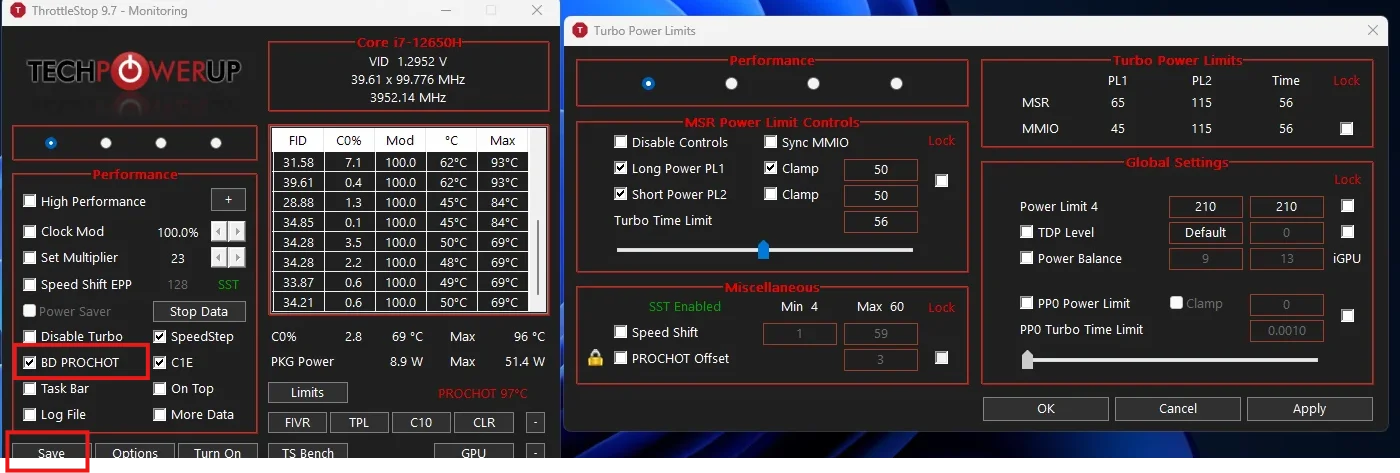Click the PP0 Turbo Time Limit slider handle
The height and width of the screenshot is (473, 1400).
(1027, 359)
